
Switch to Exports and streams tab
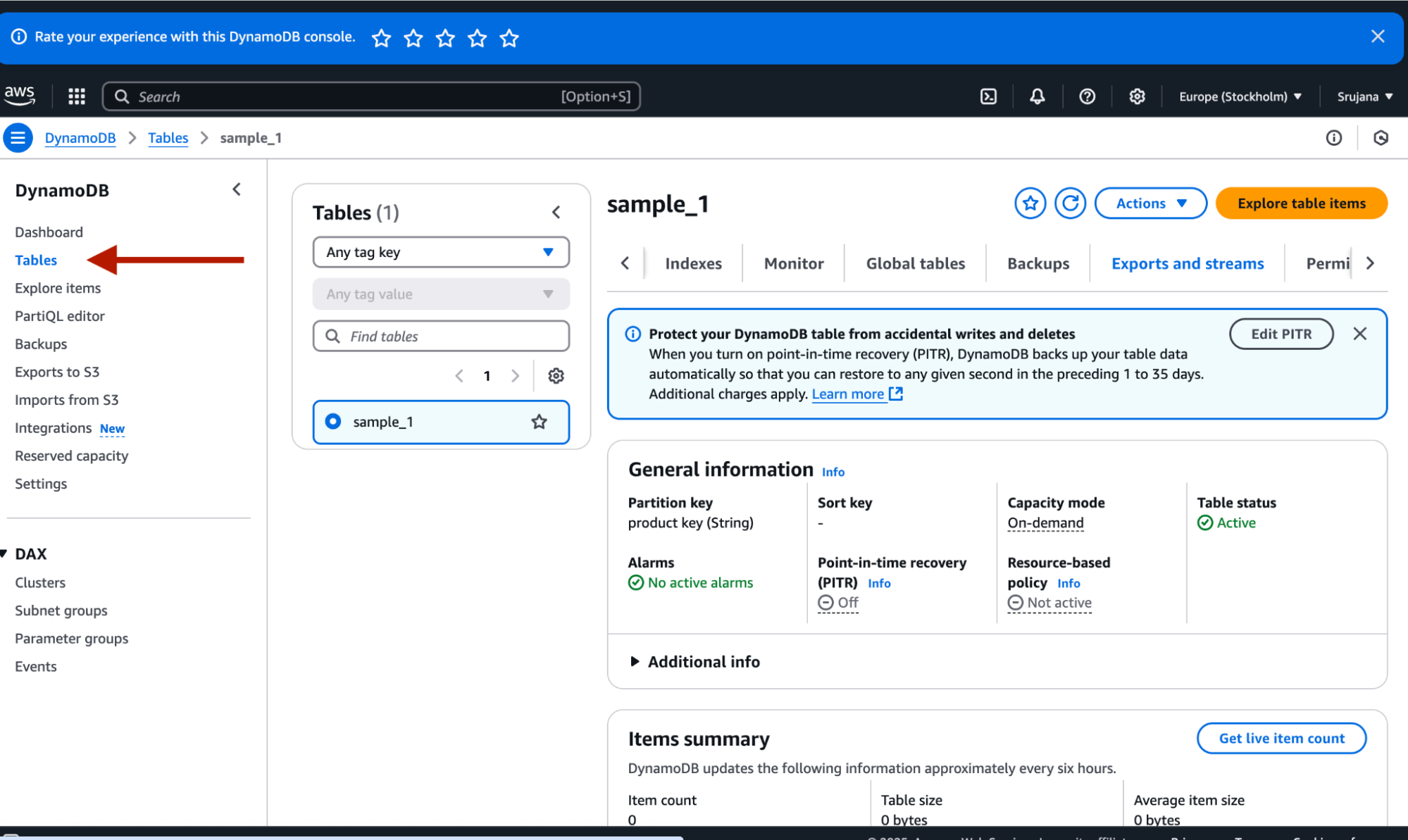pyautogui.click(x=1188, y=263)
